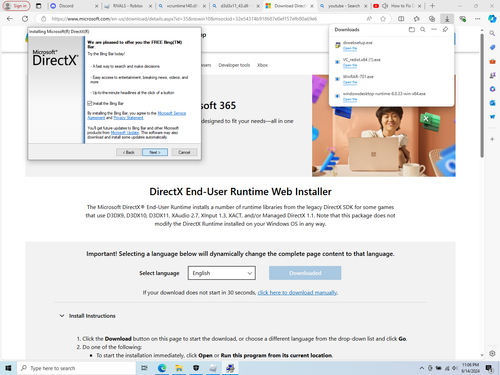Cancel the DirectX installation
Viewport: 500px width, 375px height.
pyautogui.click(x=184, y=152)
